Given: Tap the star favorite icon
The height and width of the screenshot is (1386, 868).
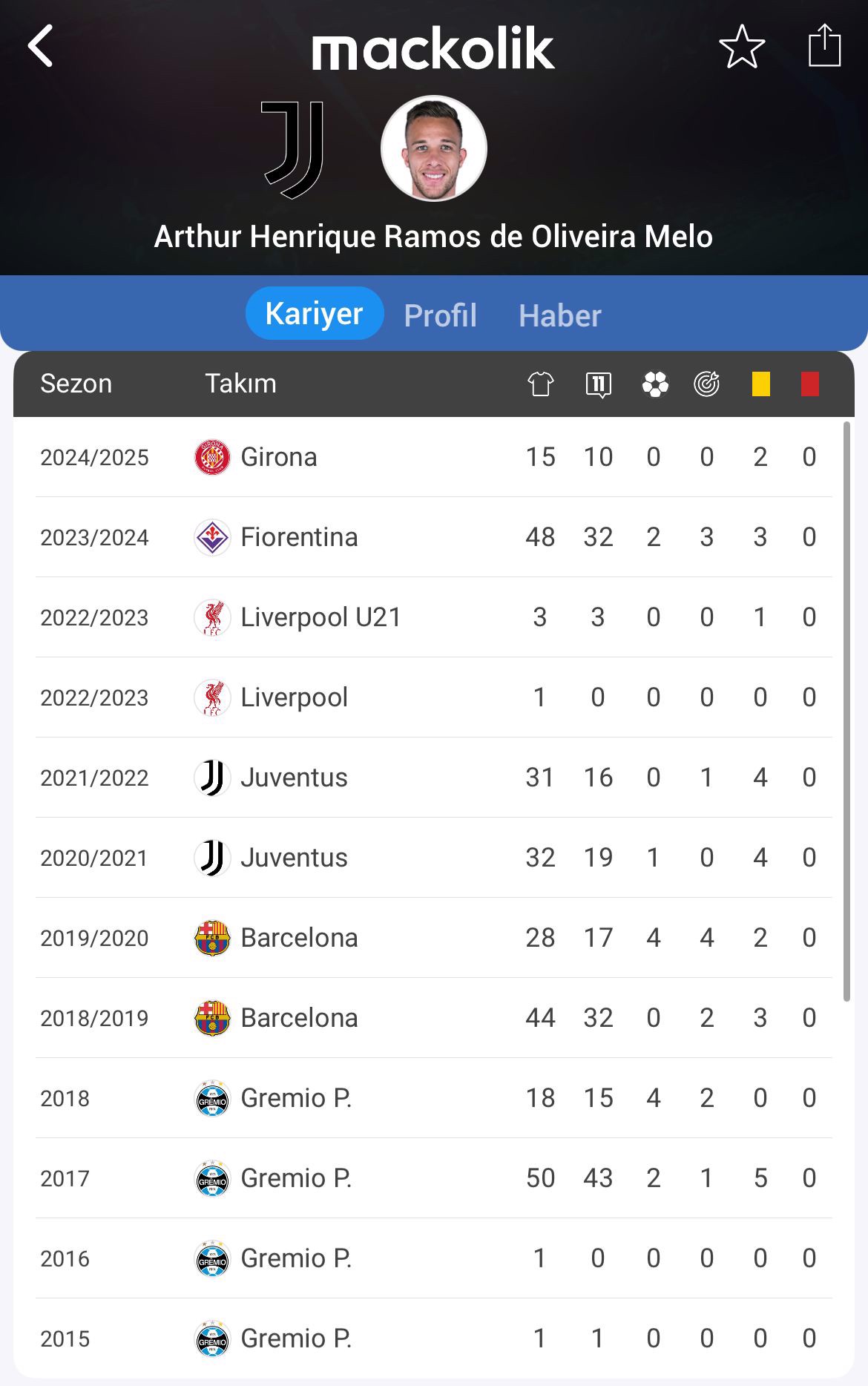Looking at the screenshot, I should click(x=742, y=46).
